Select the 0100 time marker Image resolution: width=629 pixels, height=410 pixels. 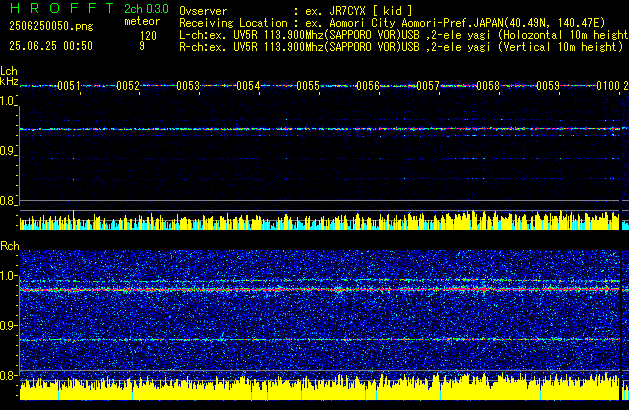point(608,86)
